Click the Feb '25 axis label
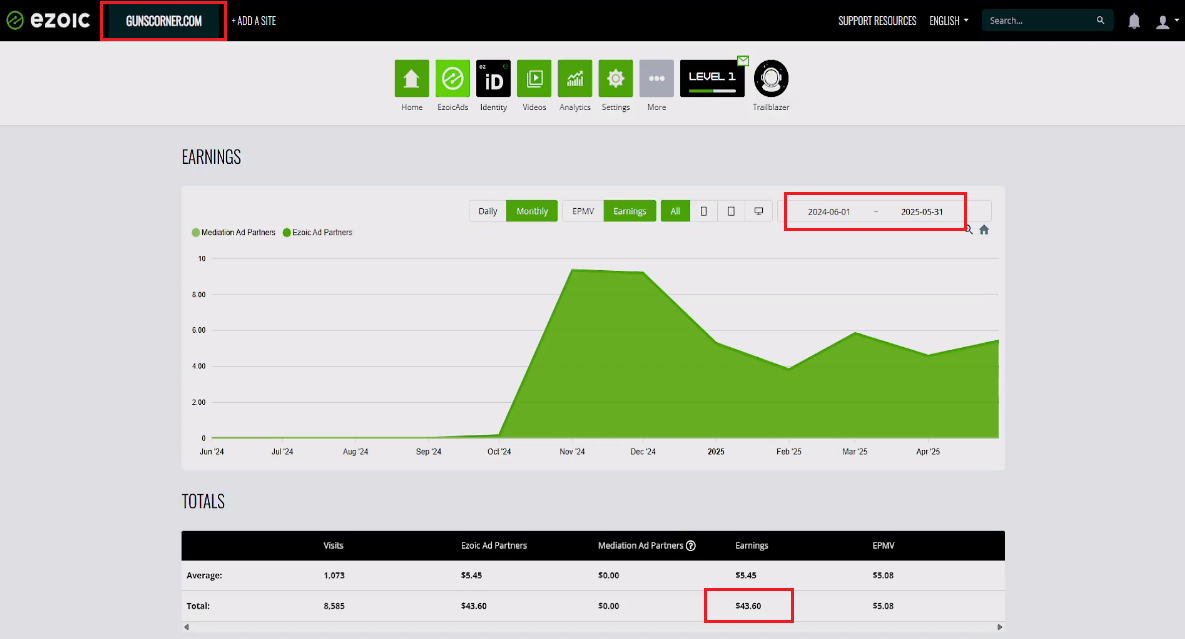This screenshot has height=639, width=1185. (789, 452)
